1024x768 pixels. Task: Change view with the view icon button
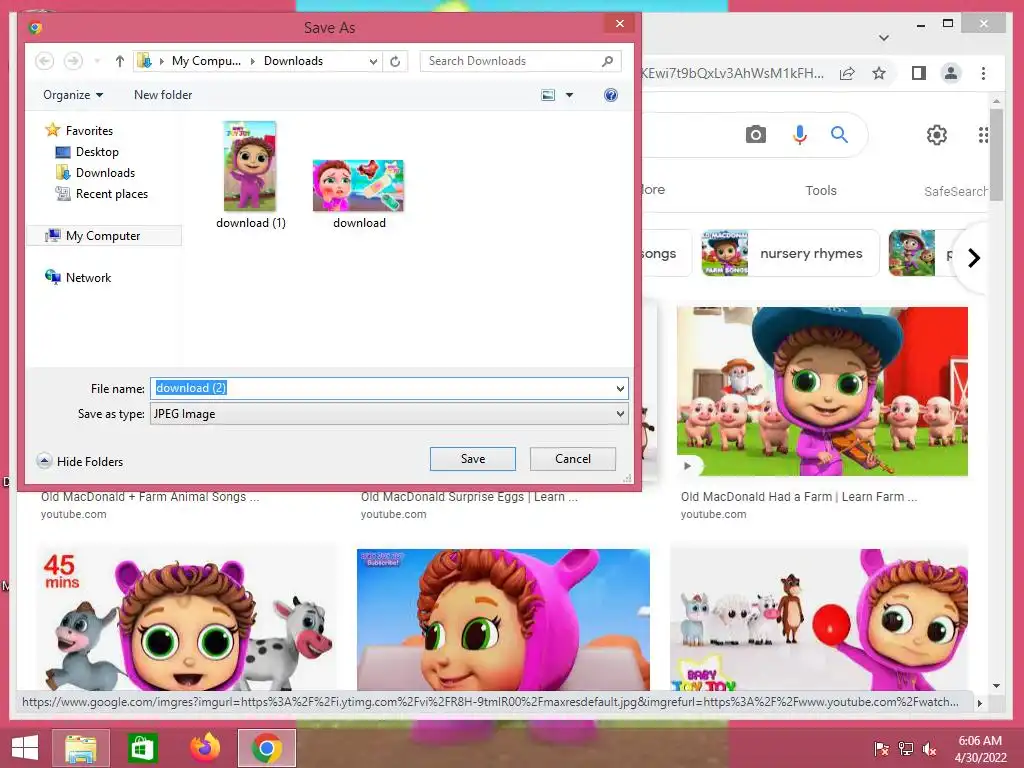pos(548,95)
